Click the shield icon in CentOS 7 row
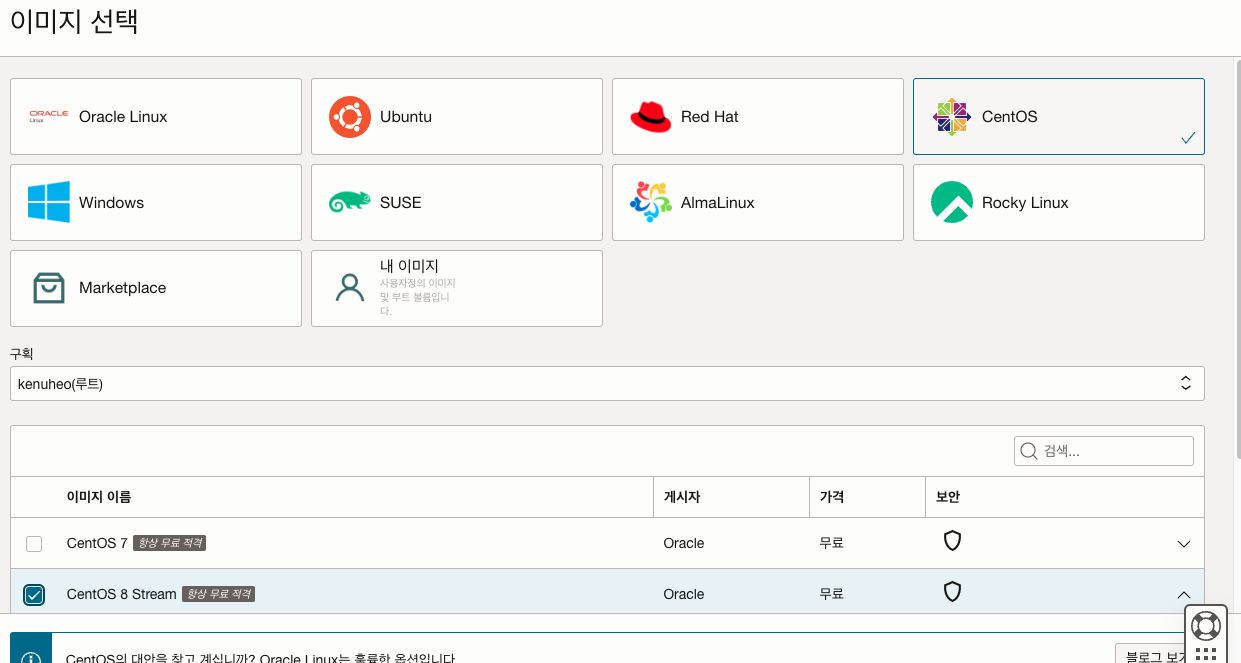1241x663 pixels. point(953,541)
